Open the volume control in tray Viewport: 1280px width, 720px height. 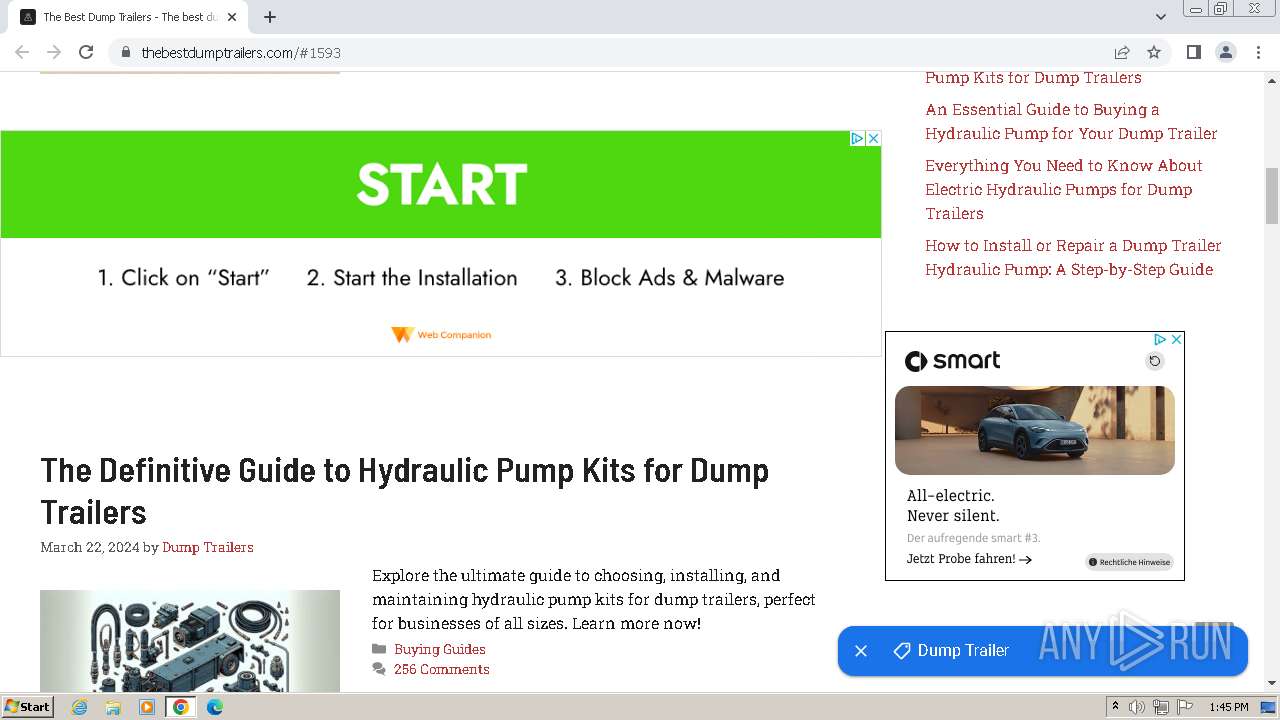(x=1137, y=707)
